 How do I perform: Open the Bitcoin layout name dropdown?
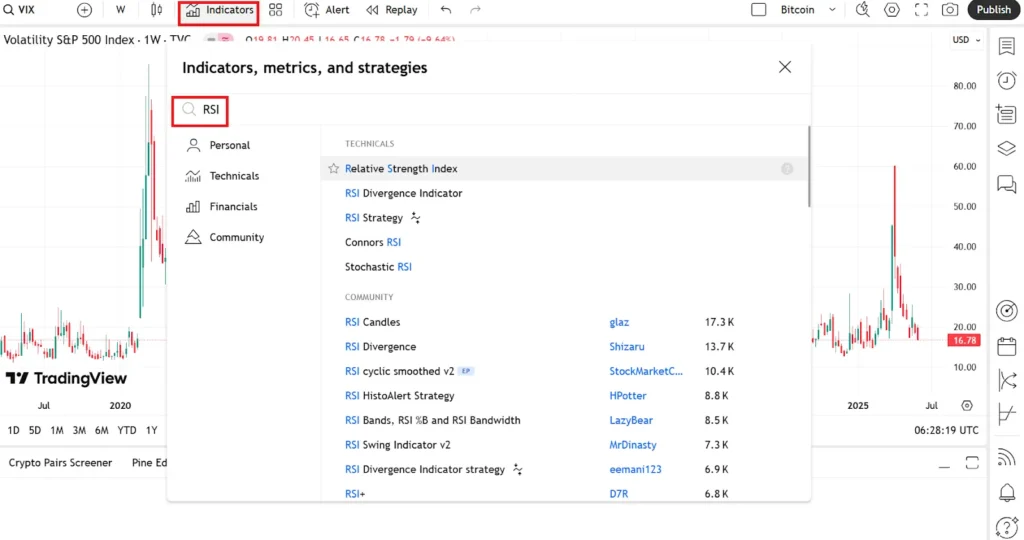click(x=808, y=10)
